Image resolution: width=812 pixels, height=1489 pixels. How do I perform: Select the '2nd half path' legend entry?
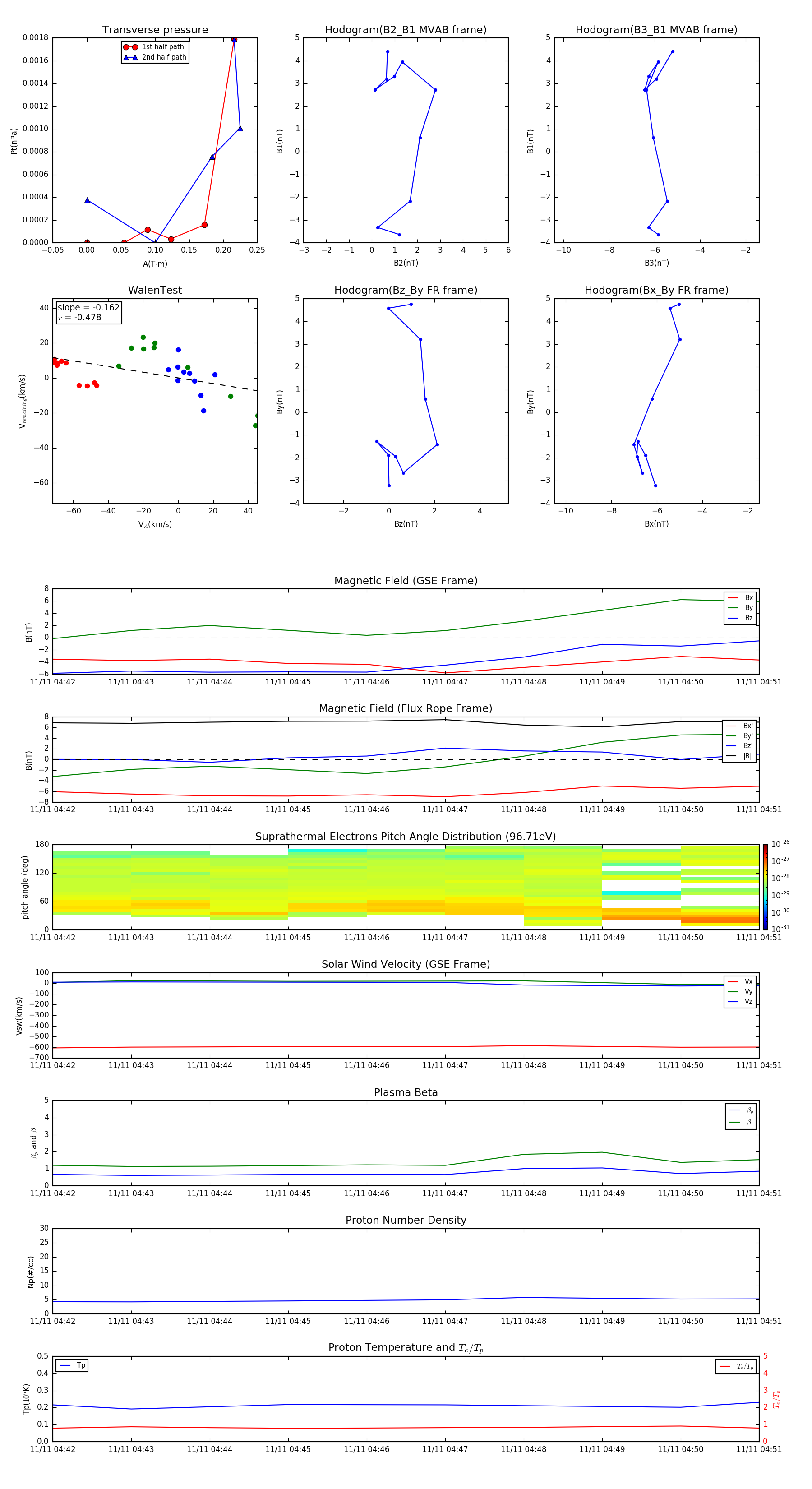click(x=154, y=57)
